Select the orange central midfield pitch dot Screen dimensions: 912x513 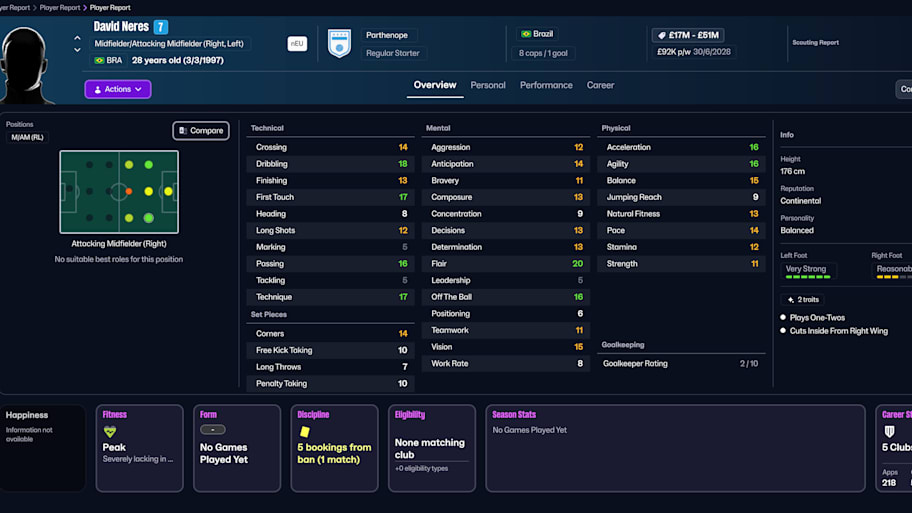point(129,191)
